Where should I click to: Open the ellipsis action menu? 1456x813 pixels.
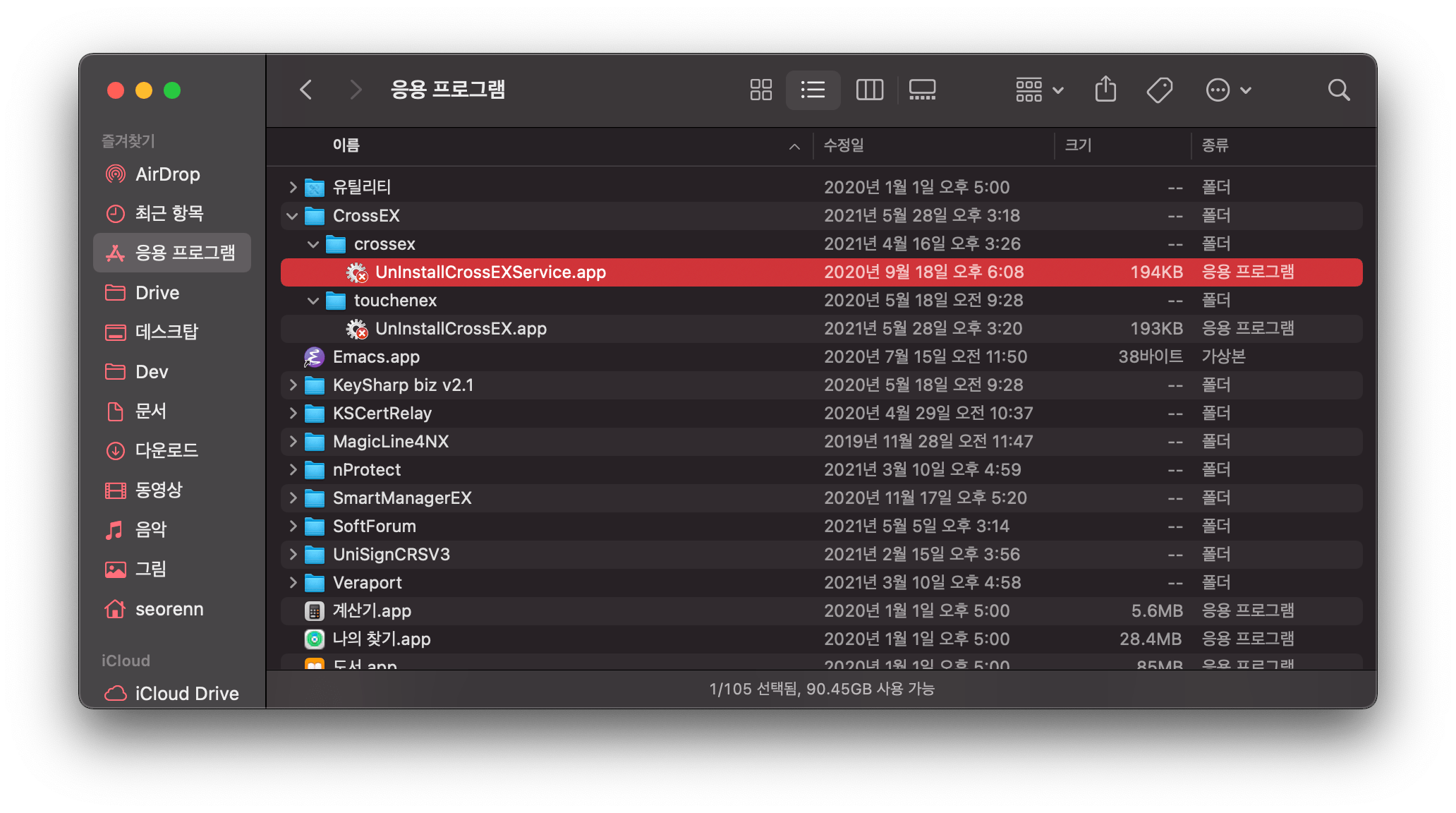pyautogui.click(x=1227, y=90)
